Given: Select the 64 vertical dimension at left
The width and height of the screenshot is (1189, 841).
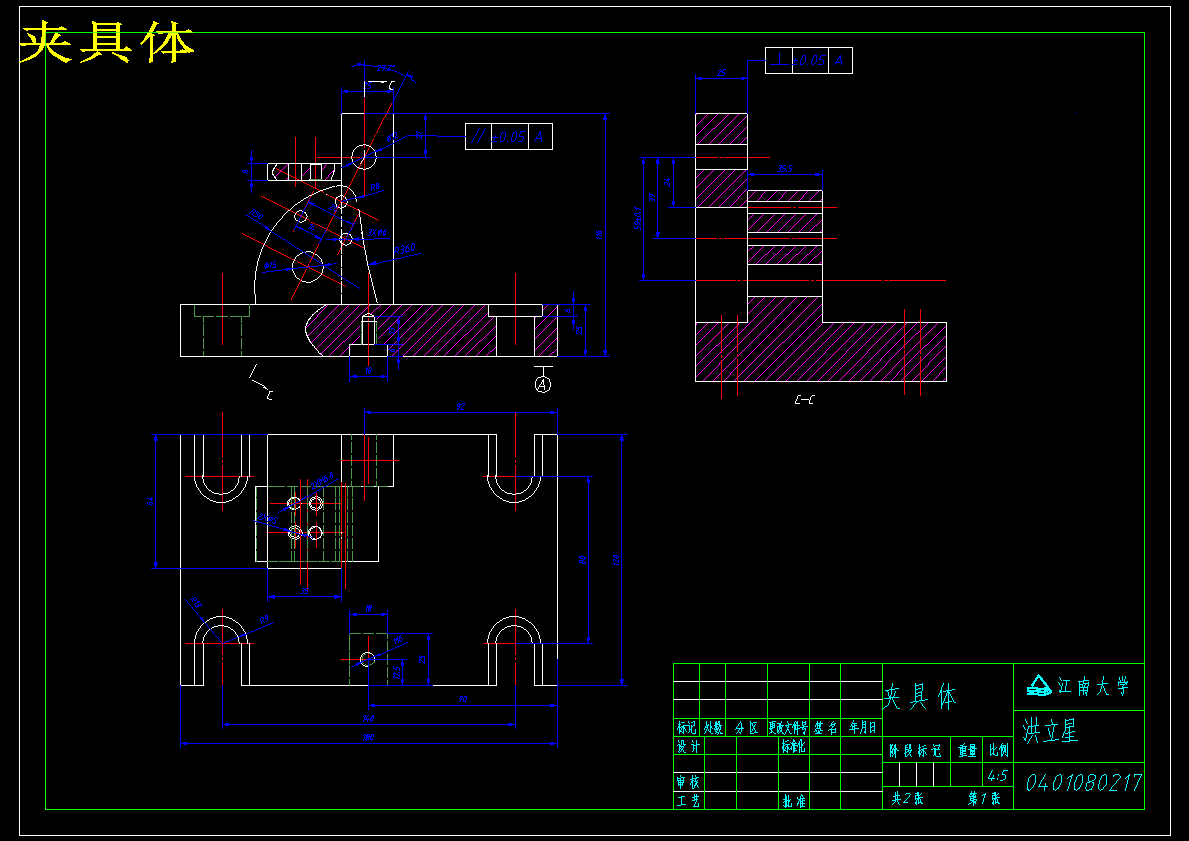Looking at the screenshot, I should (150, 501).
